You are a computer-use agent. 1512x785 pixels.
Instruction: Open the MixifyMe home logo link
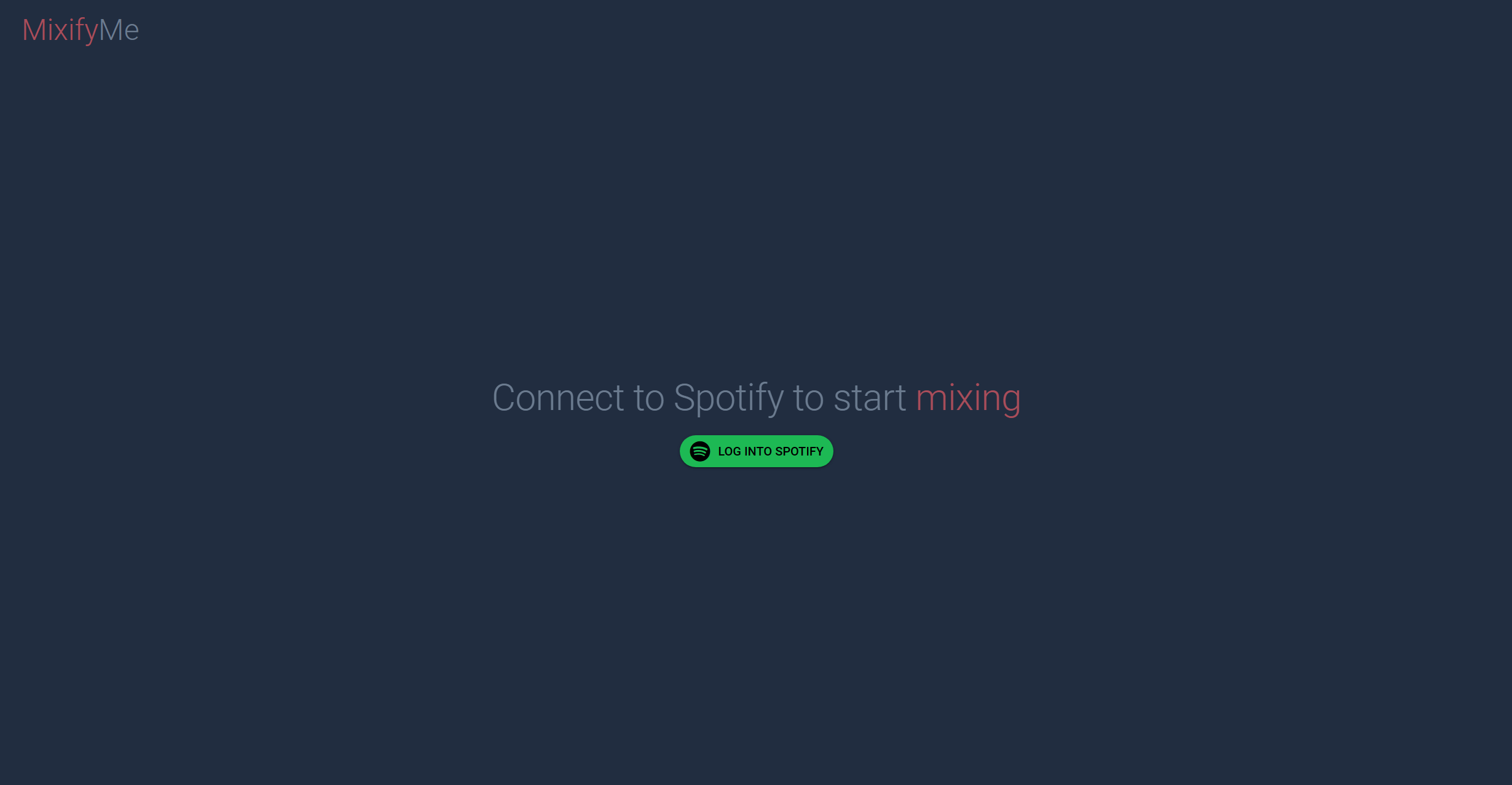click(x=81, y=30)
